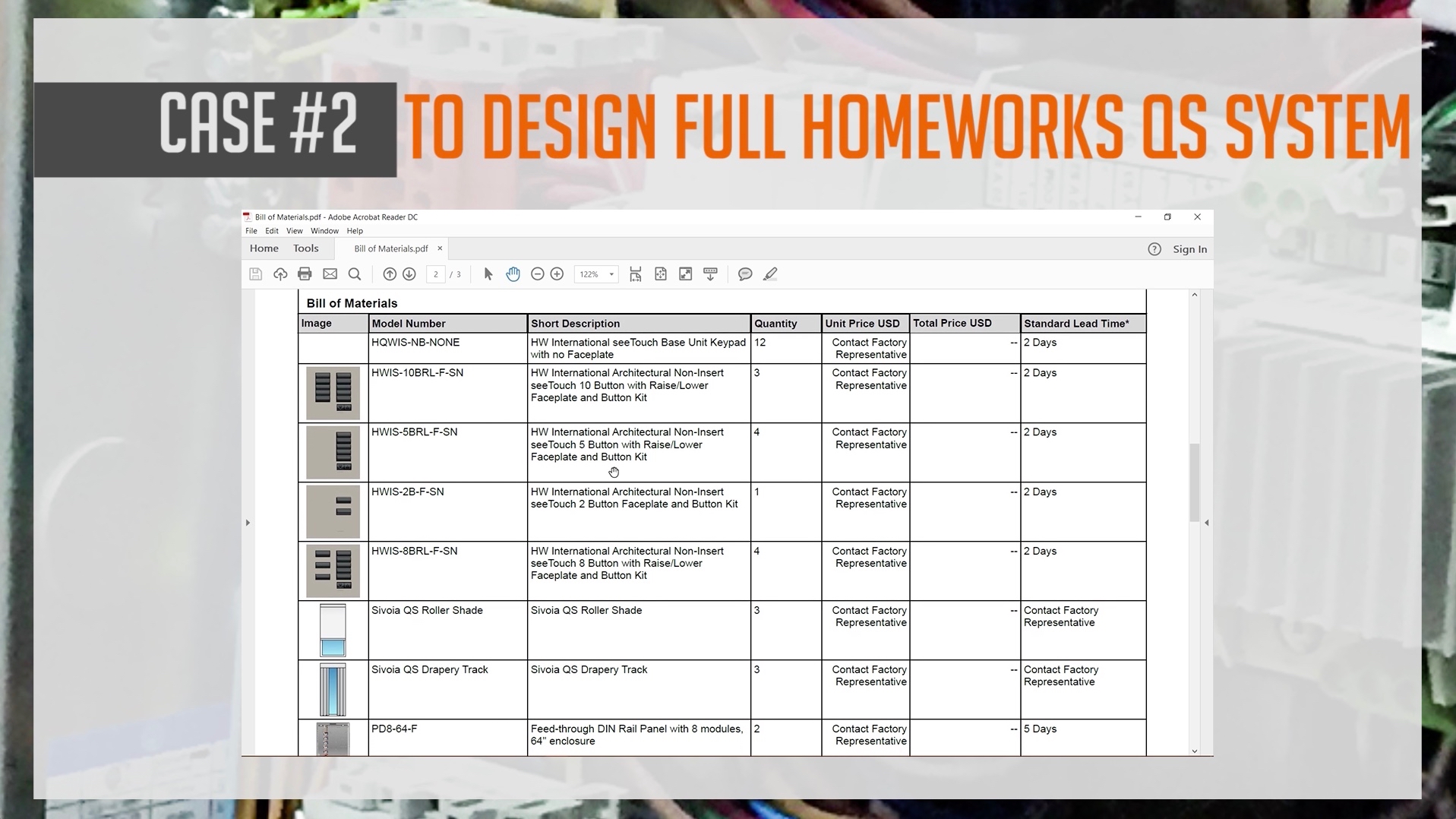Screen dimensions: 1456x819
Task: Open the Find text magnifier icon
Action: 354,274
